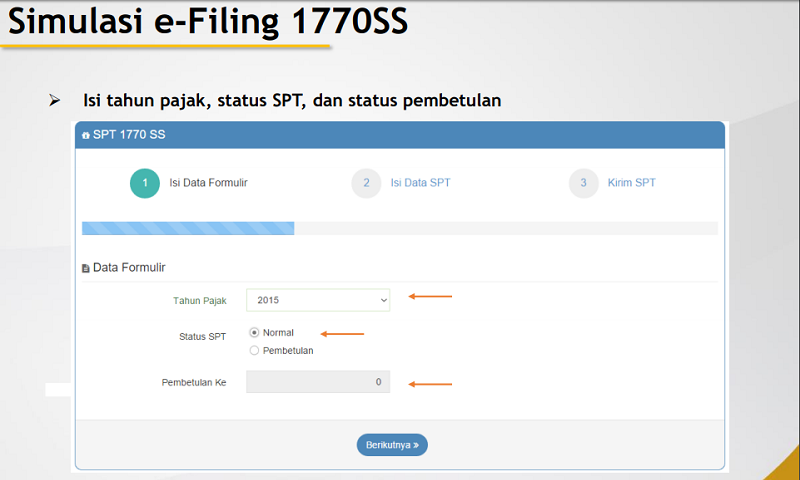The width and height of the screenshot is (800, 480).
Task: Switch to the Isi Data SPT step label
Action: (420, 183)
